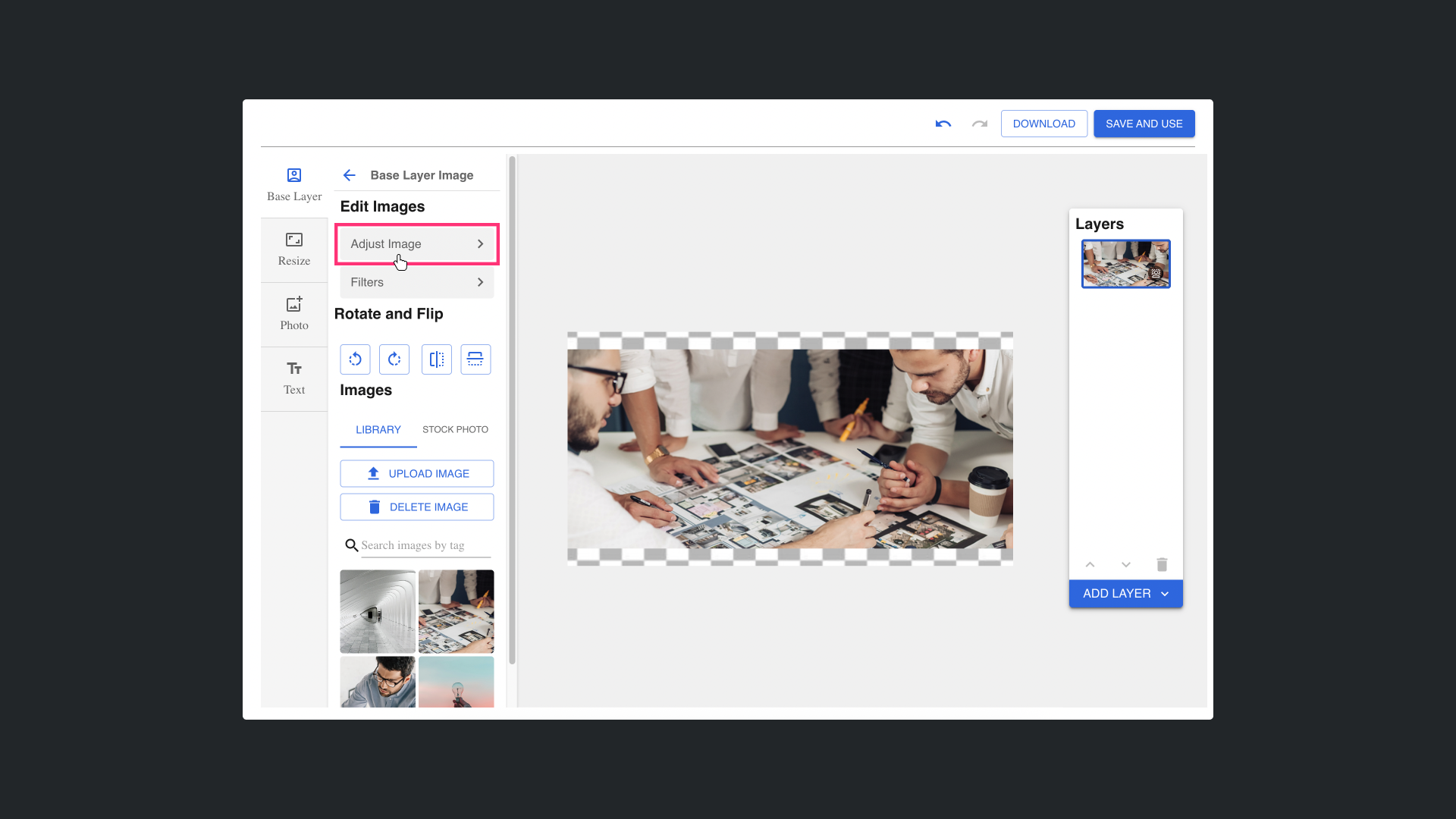Select the LIBRARY tab
Screen dimensions: 1456x819
(x=378, y=429)
